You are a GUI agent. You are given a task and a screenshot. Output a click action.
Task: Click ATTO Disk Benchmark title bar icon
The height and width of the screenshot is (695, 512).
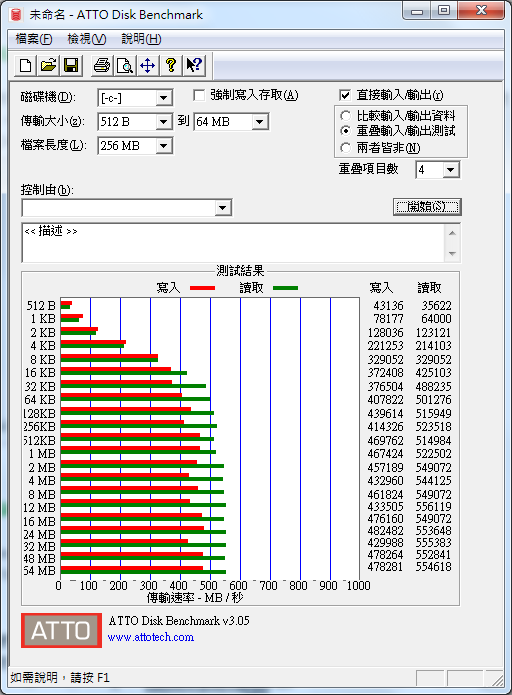pos(16,15)
